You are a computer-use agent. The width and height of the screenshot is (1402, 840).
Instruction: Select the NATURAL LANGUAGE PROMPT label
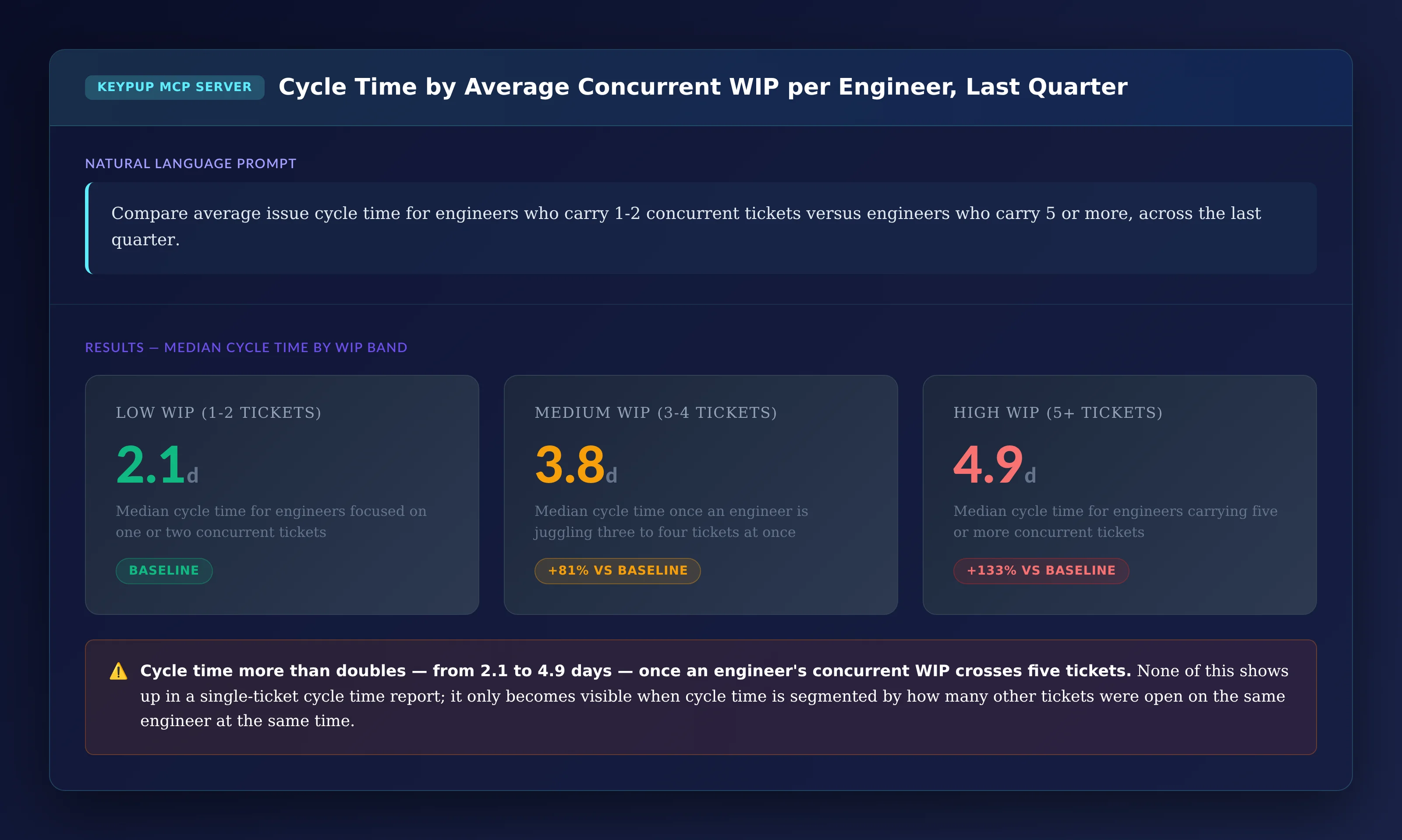190,164
